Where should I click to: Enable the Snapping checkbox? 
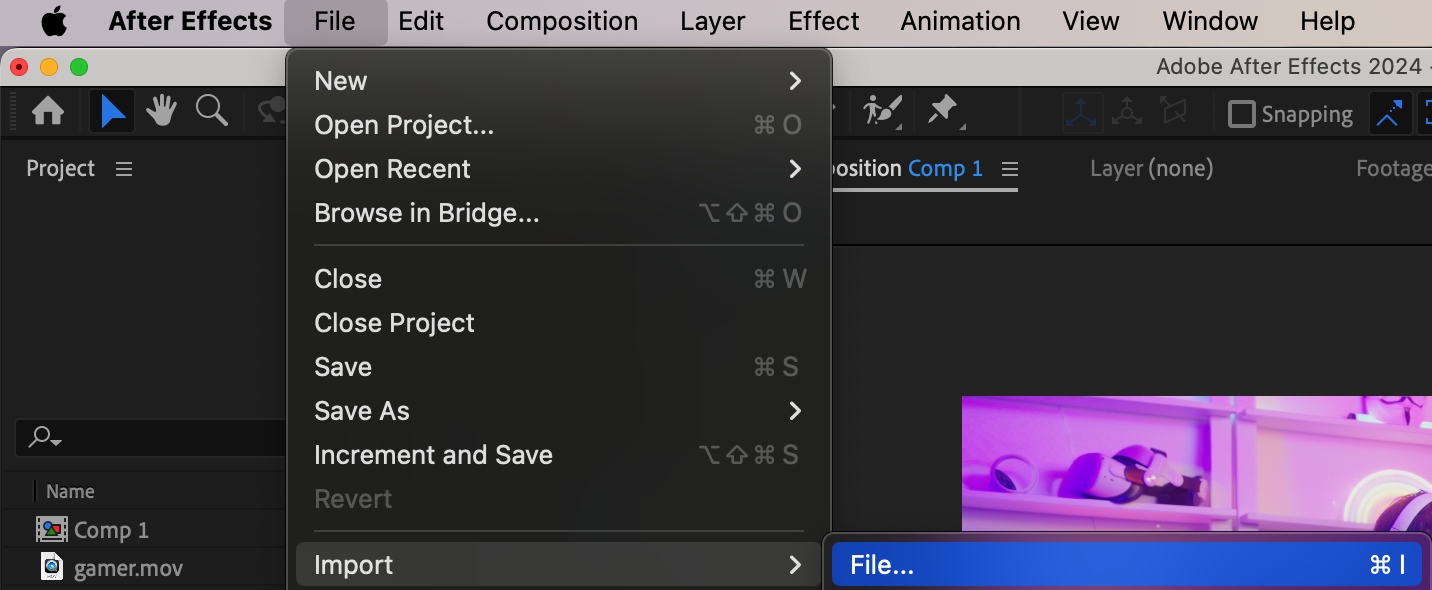1241,114
